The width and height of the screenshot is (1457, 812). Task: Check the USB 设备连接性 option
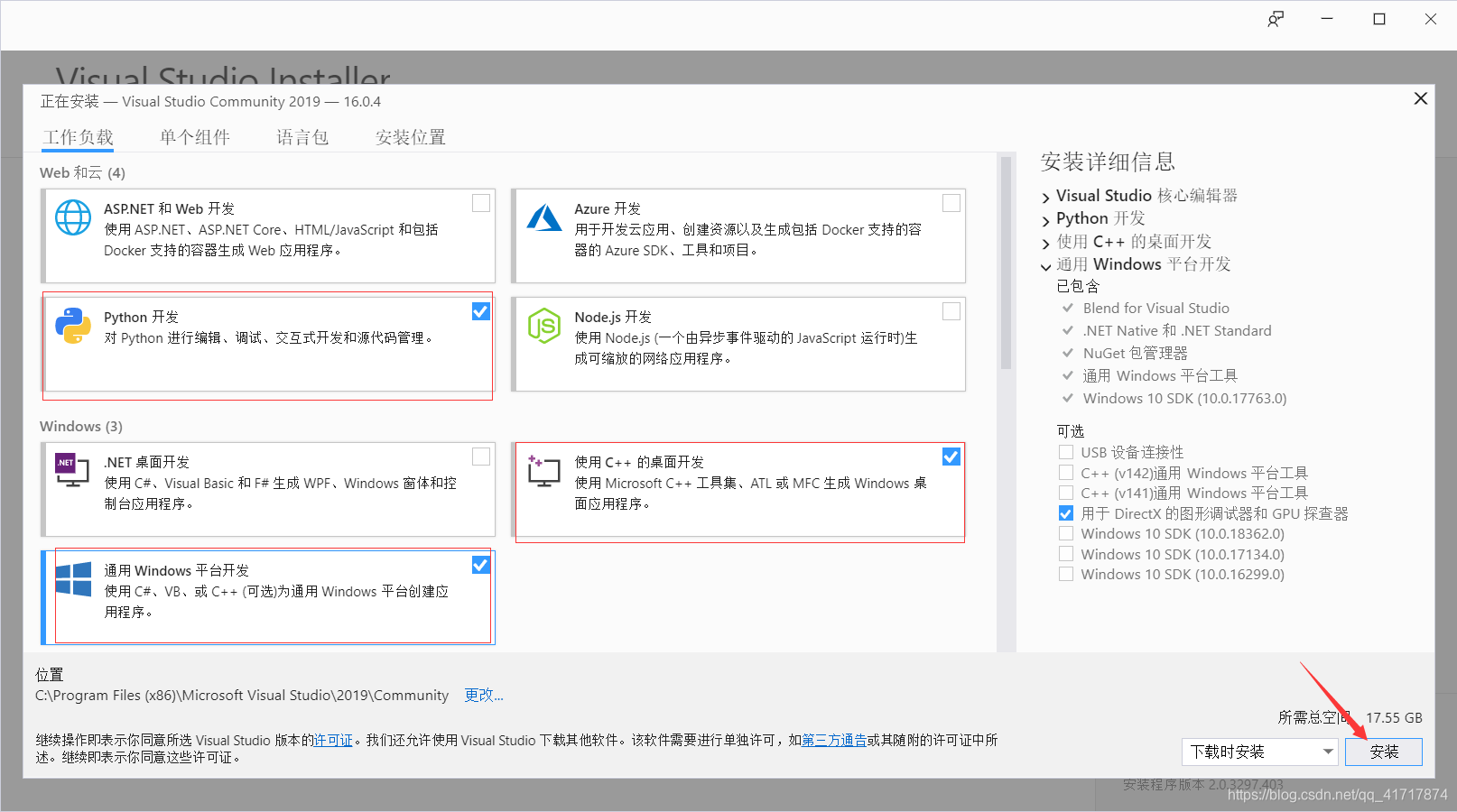[1066, 452]
